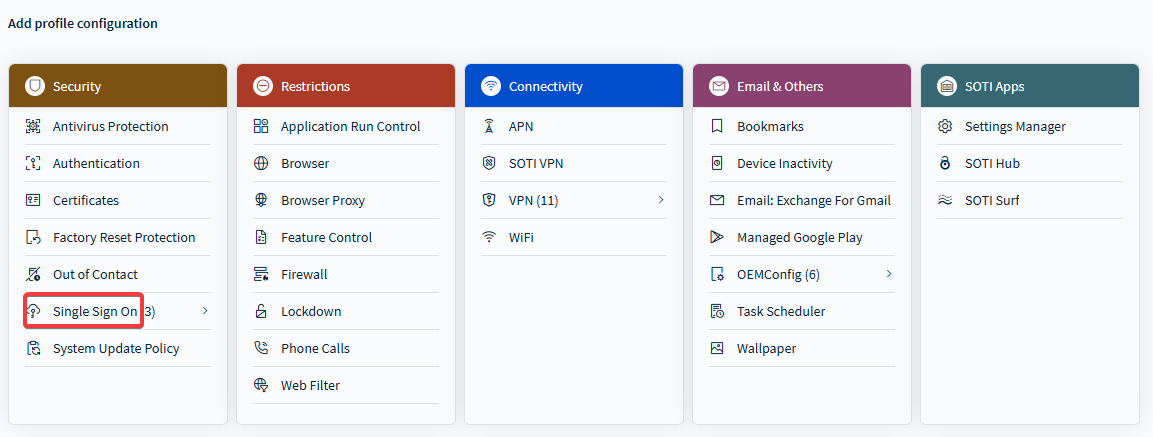Viewport: 1153px width, 437px height.
Task: Open the Managed Google Play configuration
Action: click(x=799, y=238)
